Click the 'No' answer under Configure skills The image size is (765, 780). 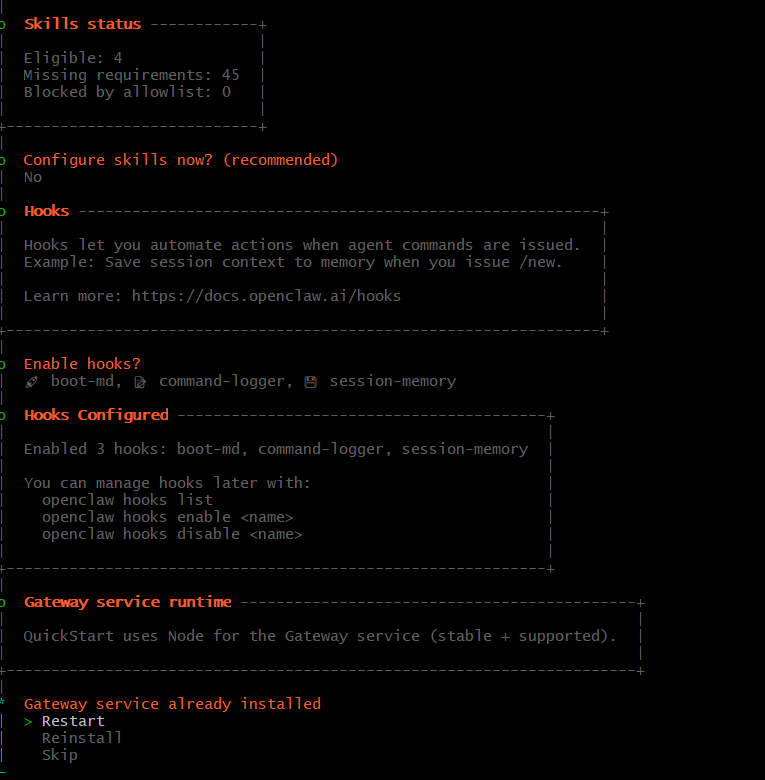coord(33,177)
